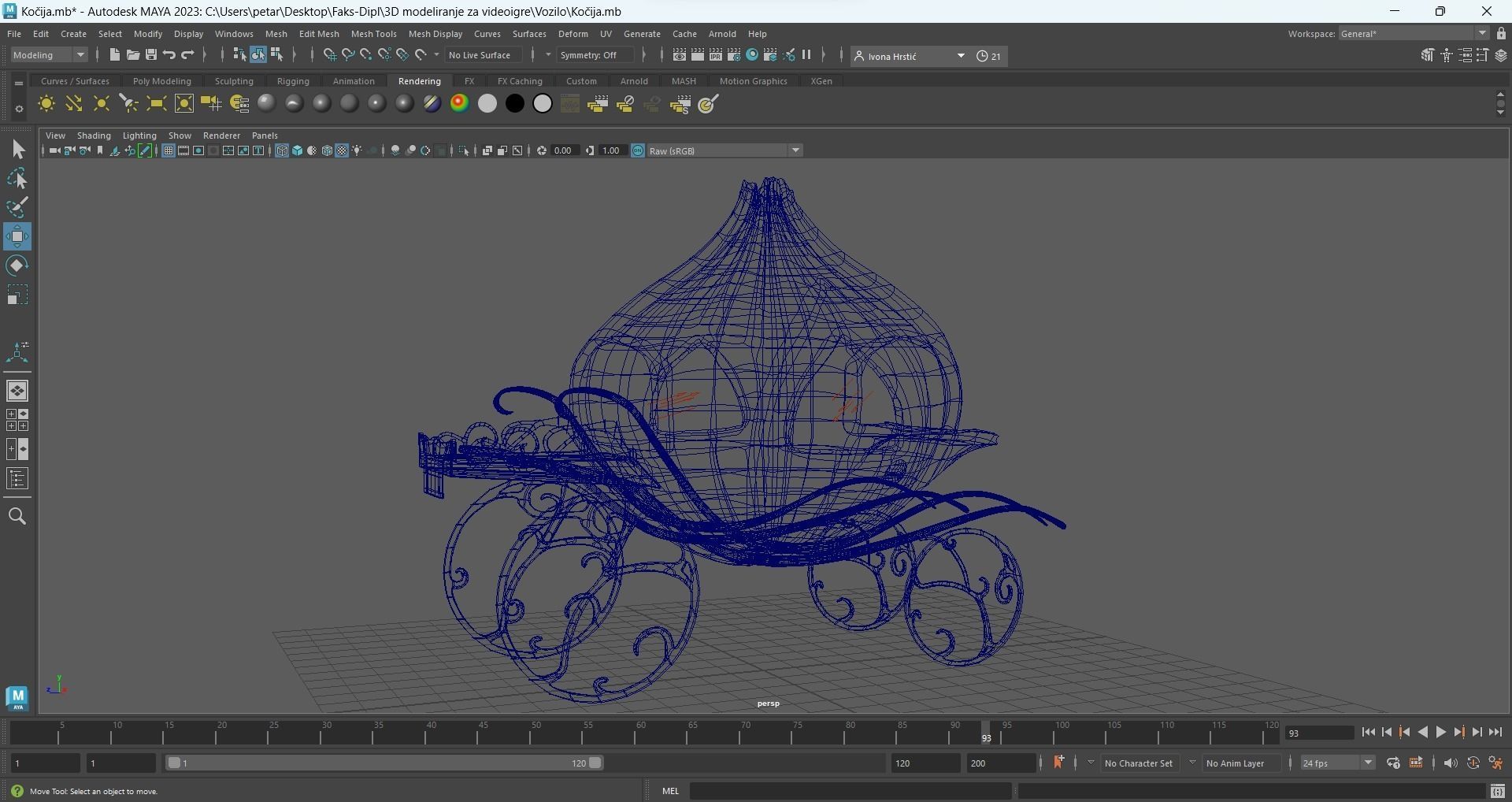Screen dimensions: 1512x802
Task: Open the viewport Shading menu
Action: tap(94, 136)
